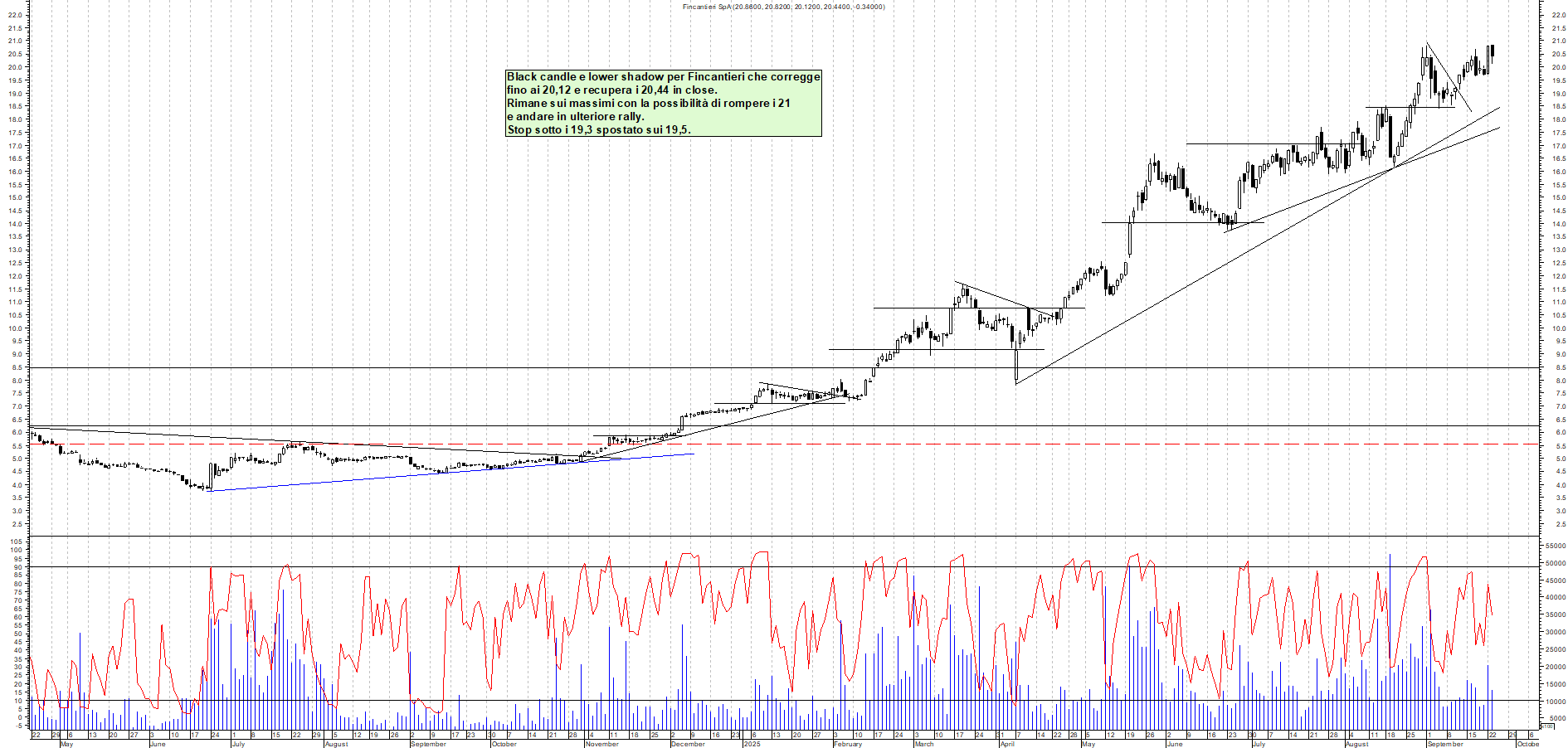Click the "85" oscillator axis label

pyautogui.click(x=18, y=575)
